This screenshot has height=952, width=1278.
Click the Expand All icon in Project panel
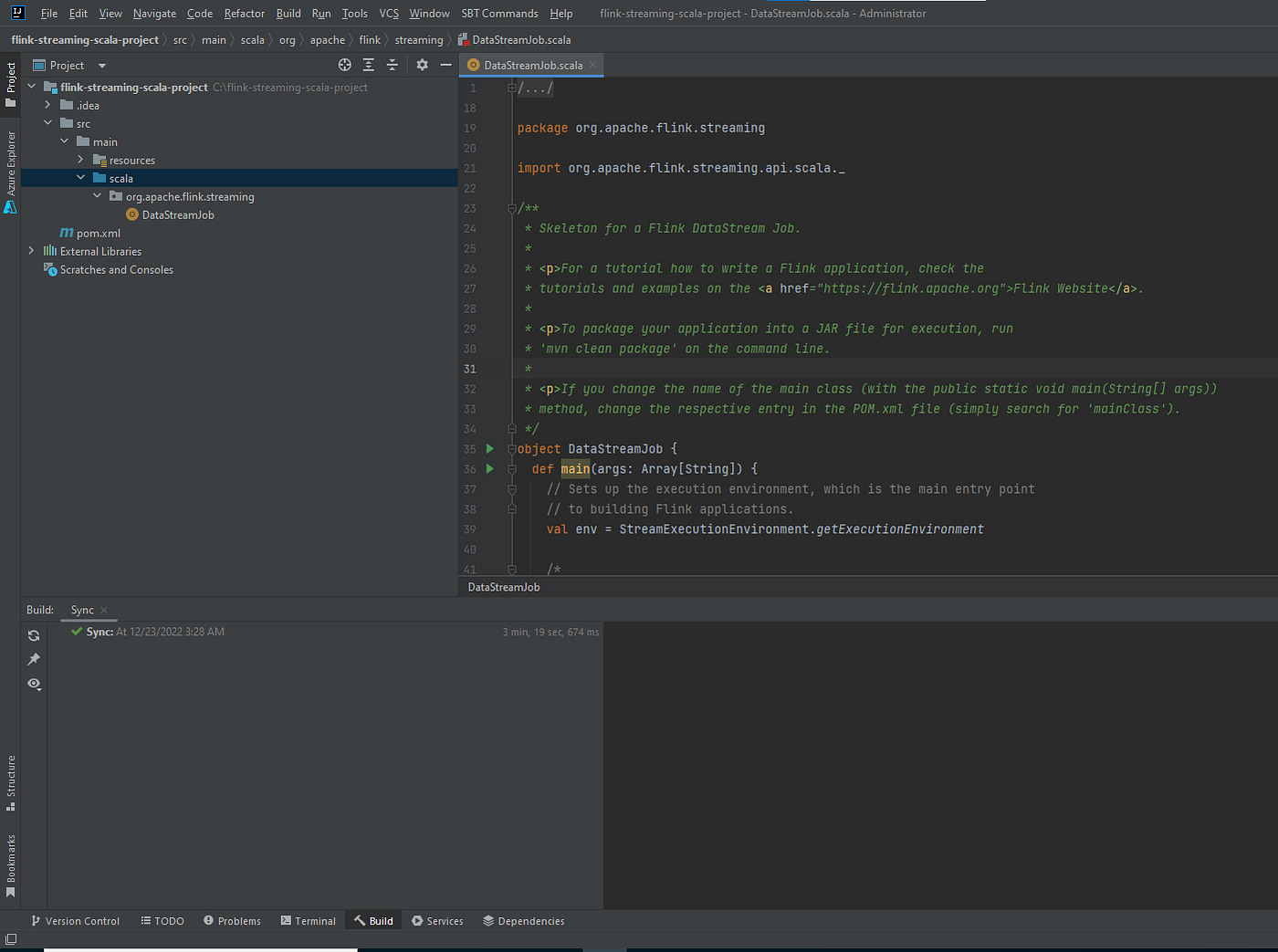pyautogui.click(x=368, y=65)
